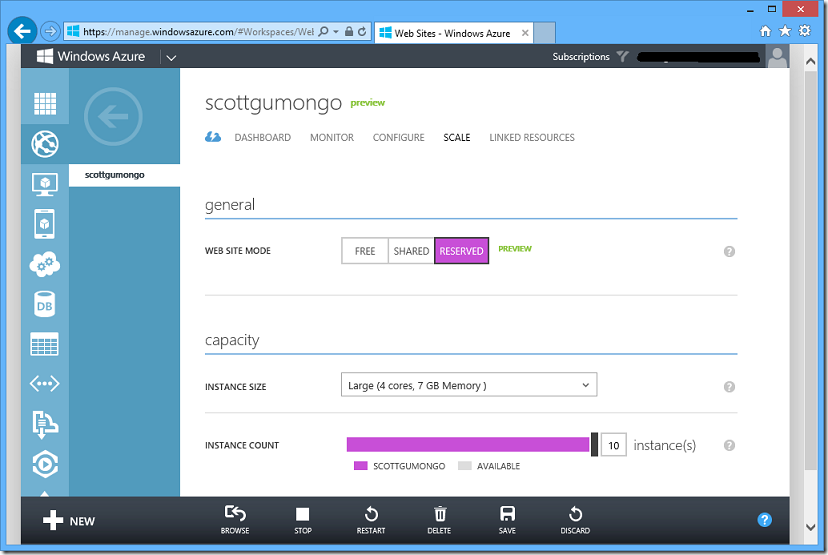Click the instance count number field

[614, 445]
